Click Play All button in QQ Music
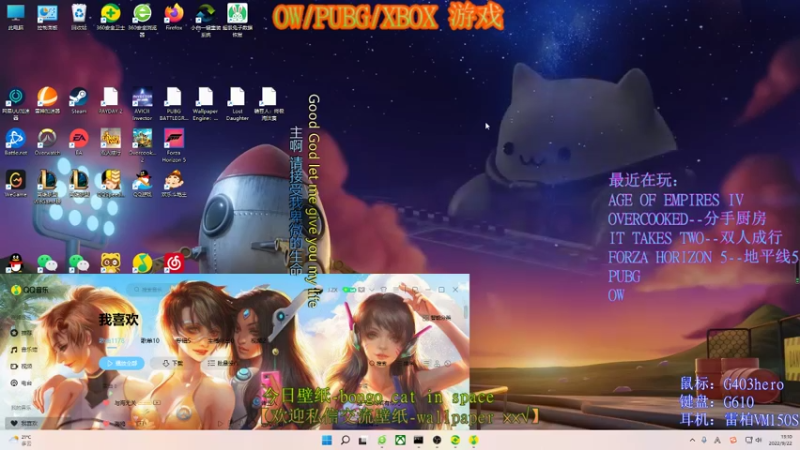 pos(122,363)
